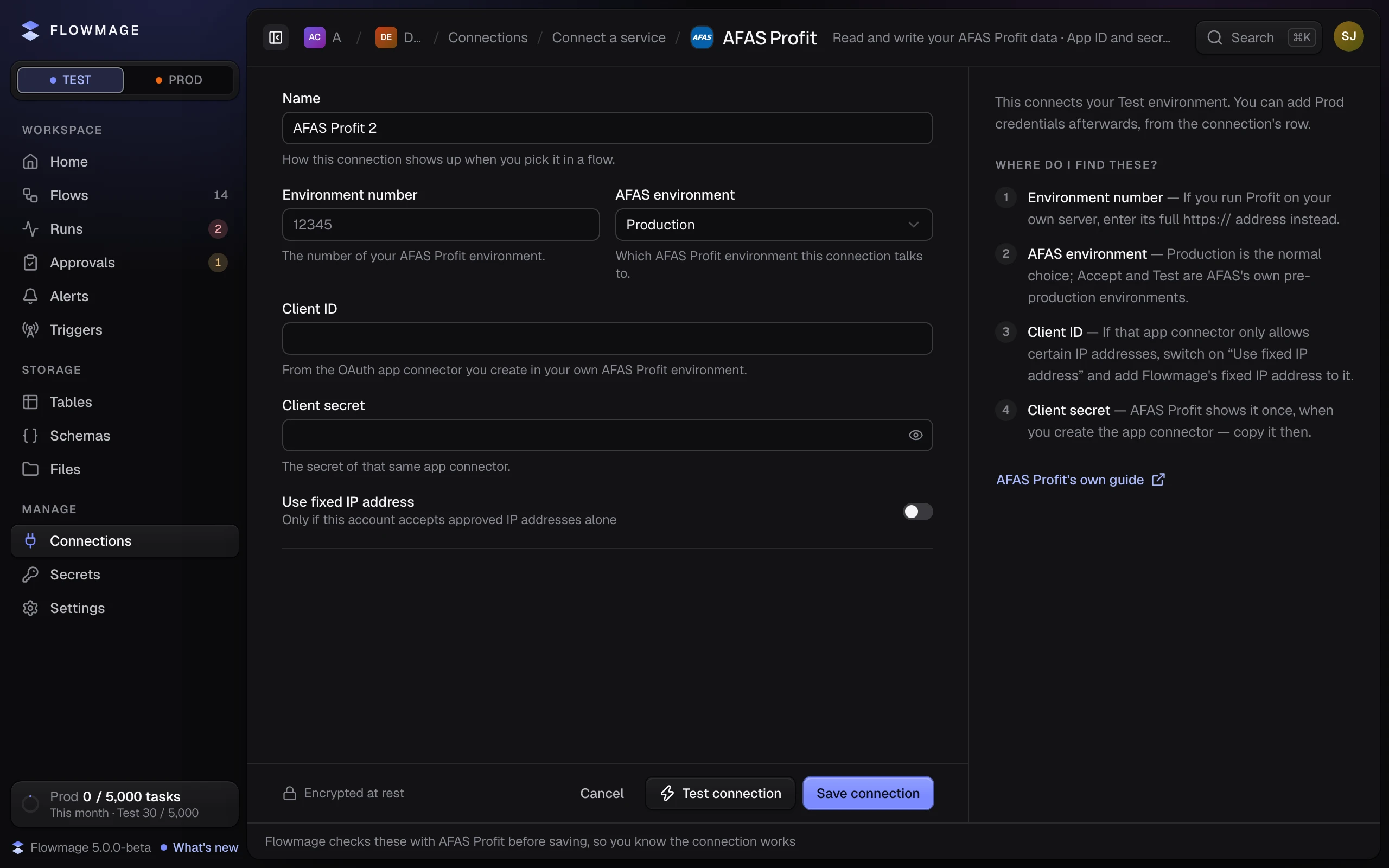This screenshot has height=868, width=1389.
Task: Open the Search box
Action: point(1259,37)
